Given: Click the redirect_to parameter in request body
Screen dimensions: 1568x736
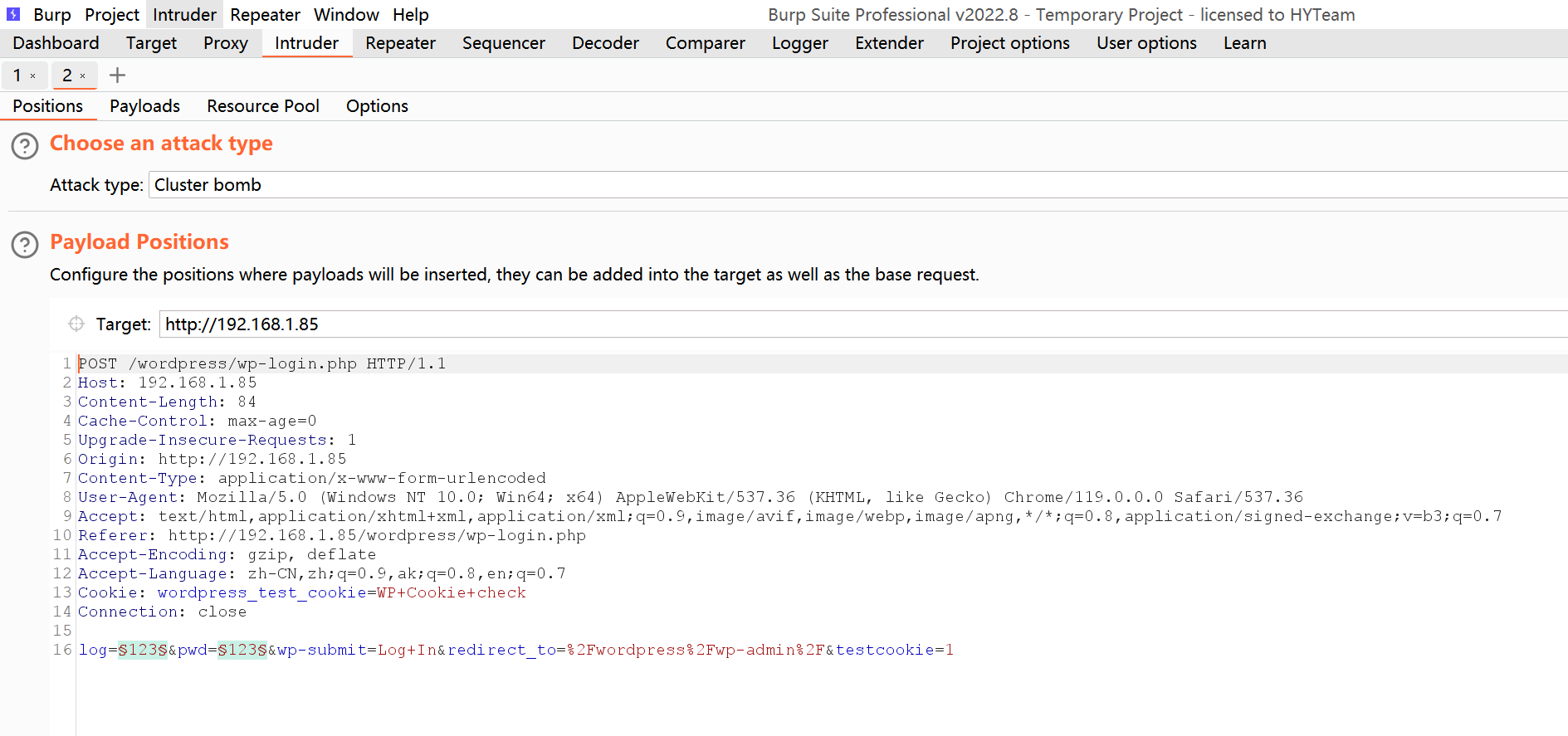Looking at the screenshot, I should [x=637, y=650].
